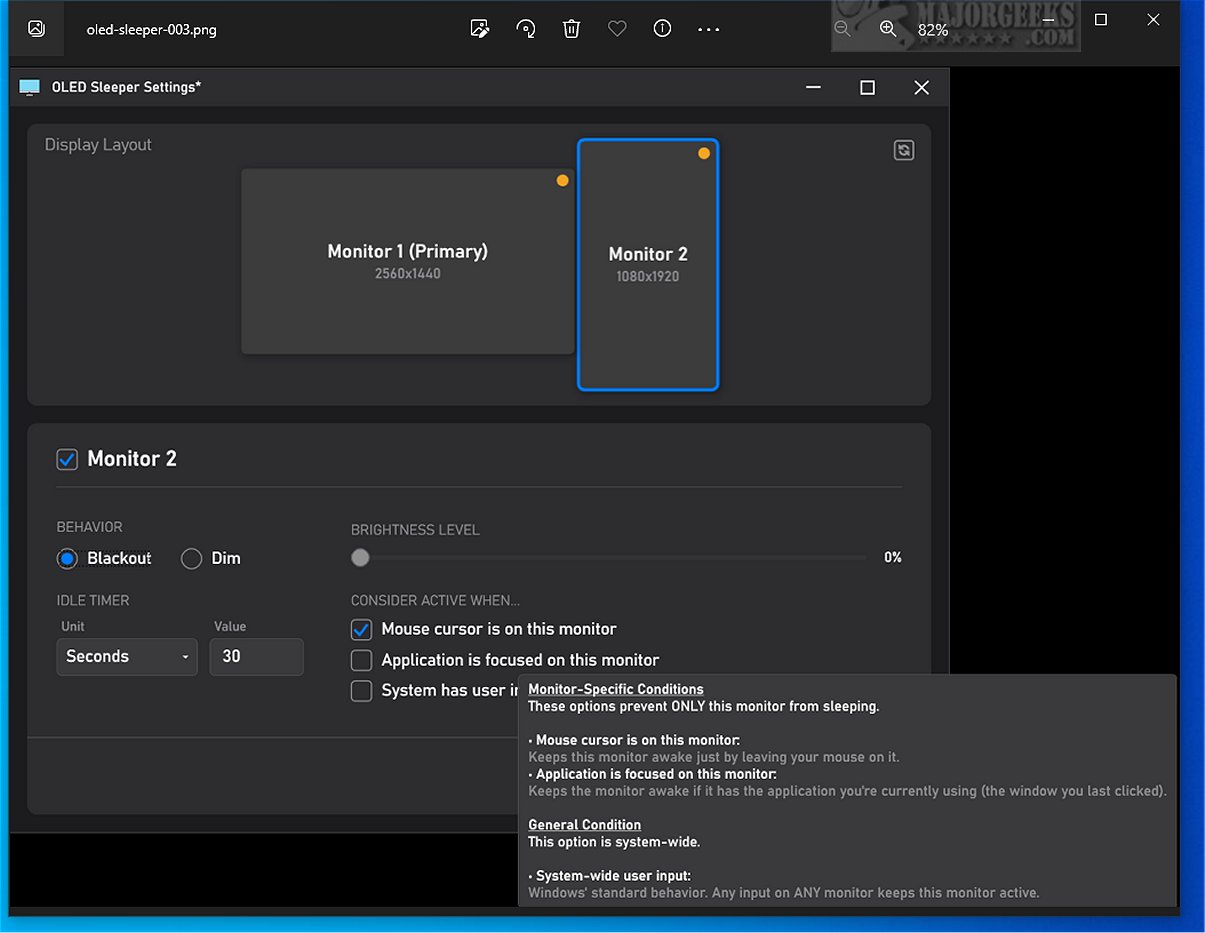Click the edit image icon in Photos toolbar
1205x933 pixels.
pyautogui.click(x=480, y=29)
